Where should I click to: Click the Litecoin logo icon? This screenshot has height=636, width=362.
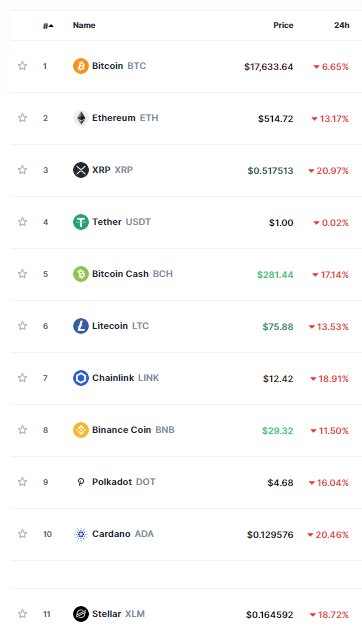point(81,326)
